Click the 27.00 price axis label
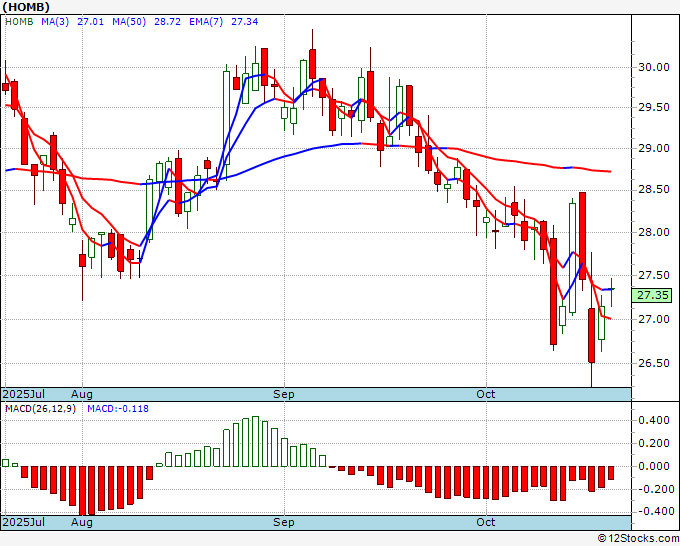680x546 pixels. pos(654,319)
